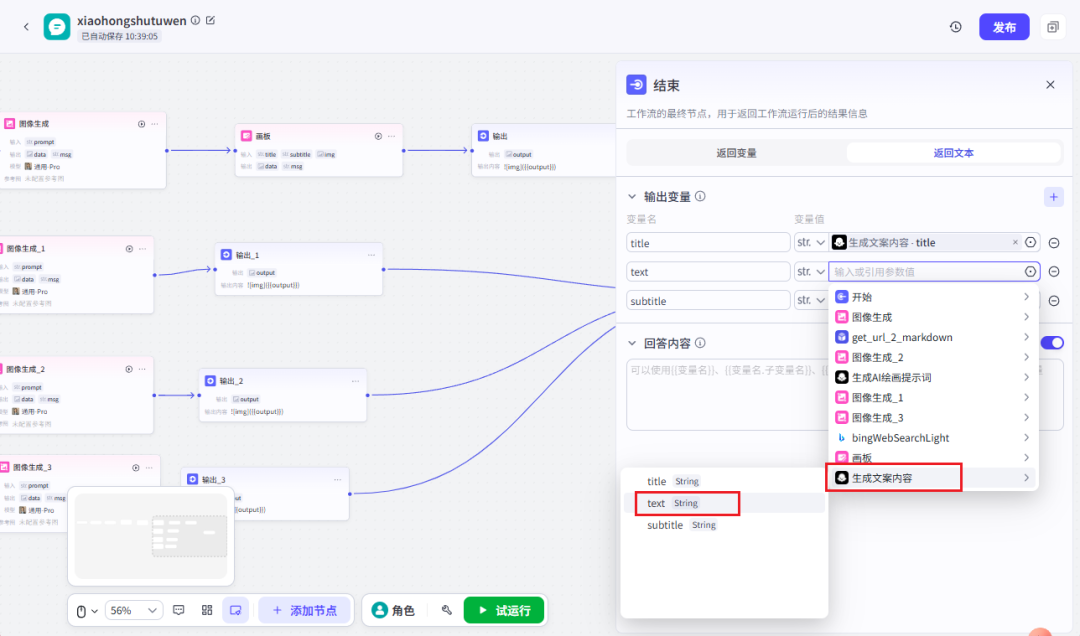
Task: Open the mouse interaction mode dropdown
Action: click(86, 611)
